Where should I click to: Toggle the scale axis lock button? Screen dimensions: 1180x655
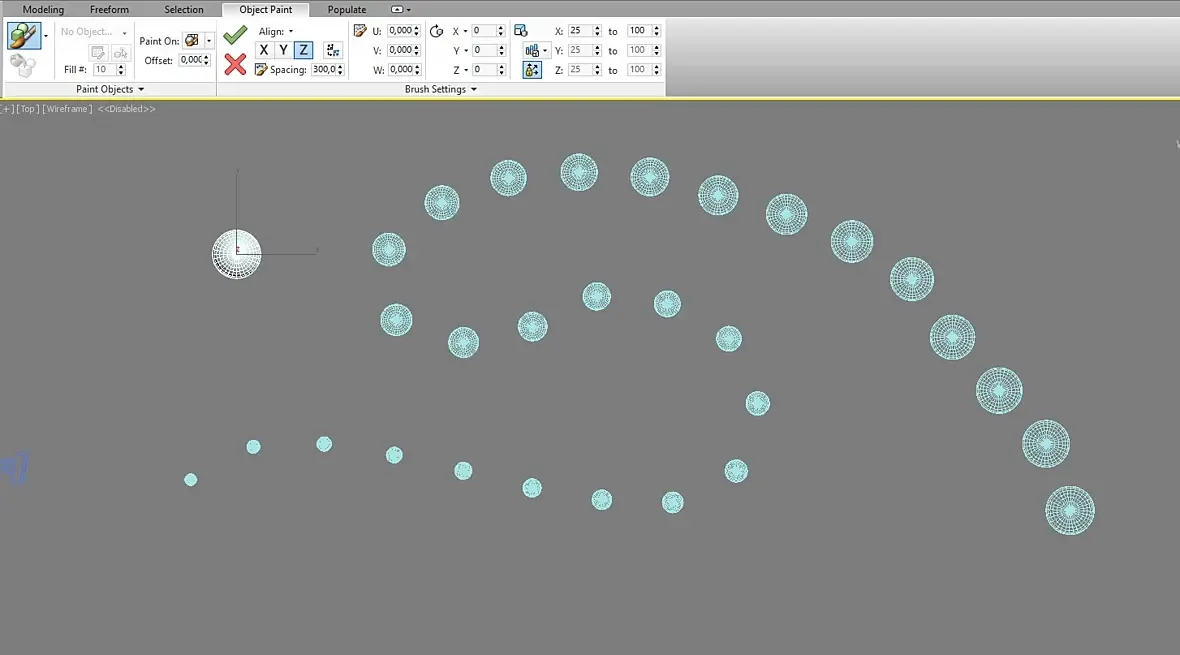coord(532,69)
